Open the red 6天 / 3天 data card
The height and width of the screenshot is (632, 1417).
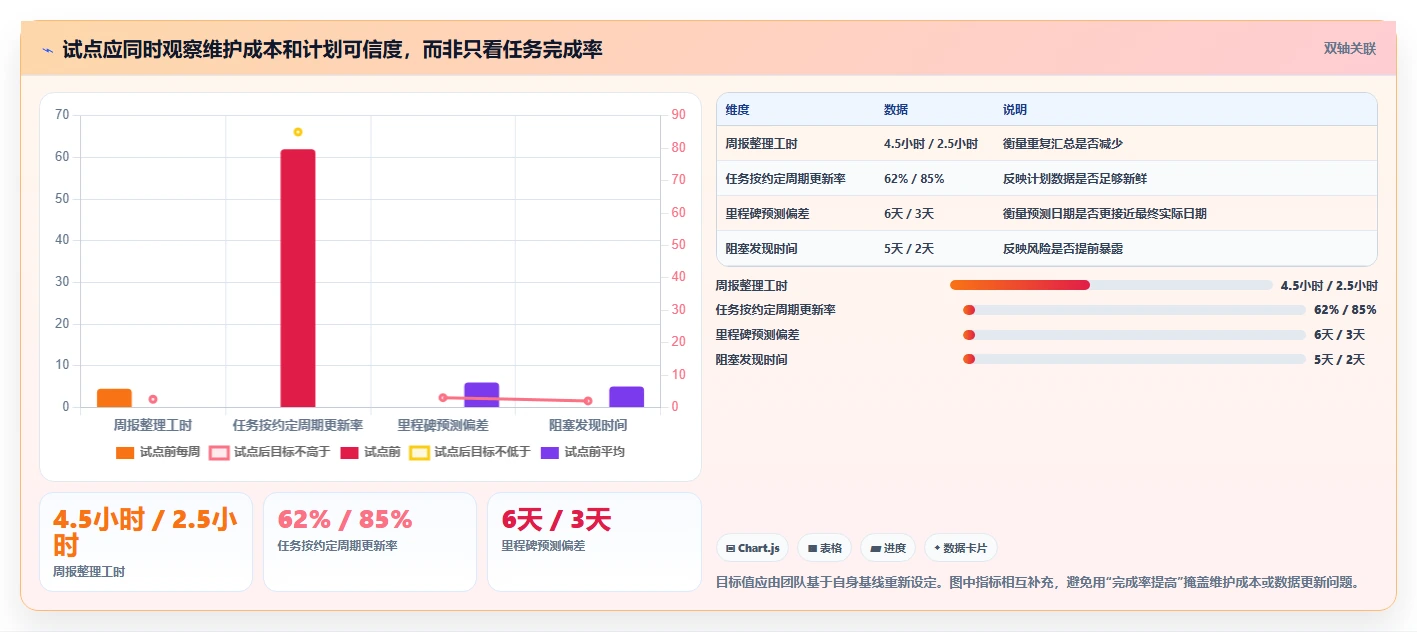pos(594,542)
